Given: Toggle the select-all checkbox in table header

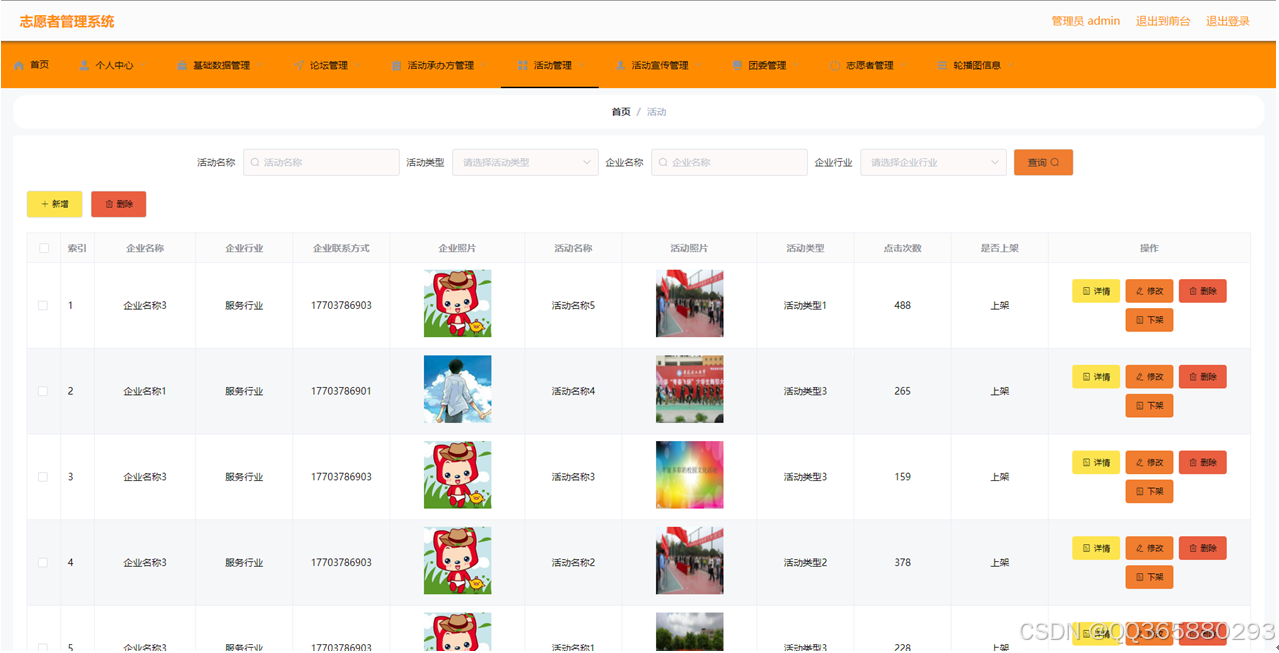Looking at the screenshot, I should 44,248.
